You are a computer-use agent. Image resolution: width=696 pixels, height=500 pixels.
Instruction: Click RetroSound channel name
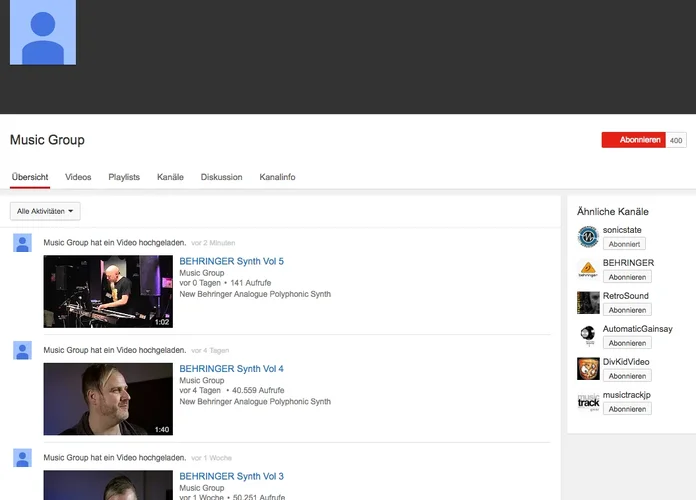pos(625,296)
